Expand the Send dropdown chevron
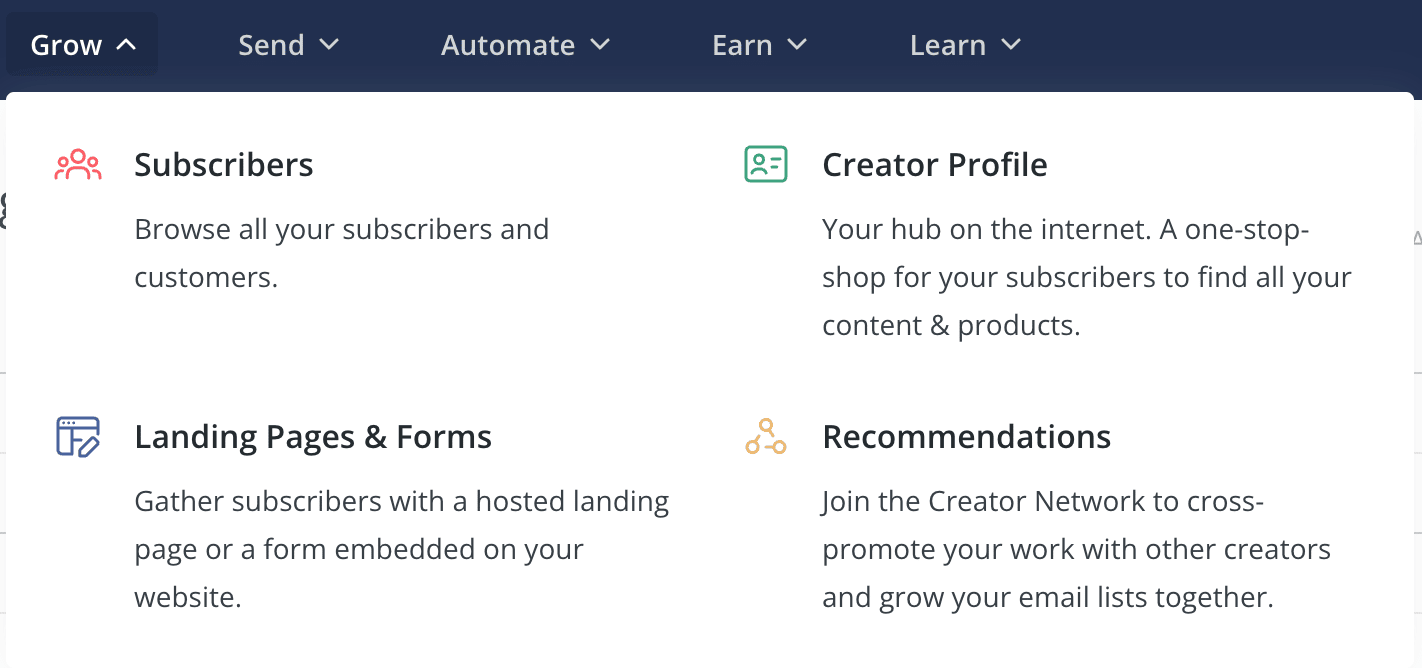The width and height of the screenshot is (1422, 668). click(x=329, y=44)
